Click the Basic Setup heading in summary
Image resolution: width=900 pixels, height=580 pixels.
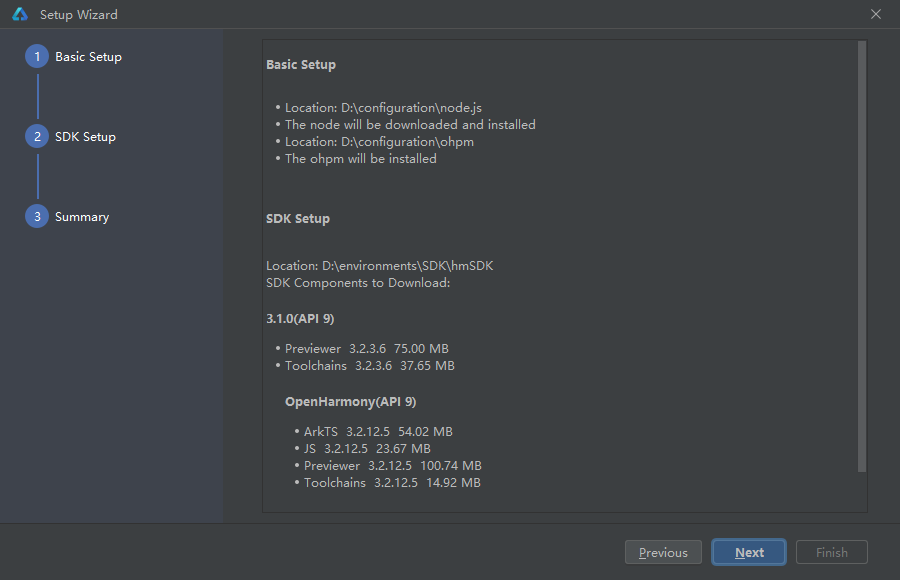pos(301,65)
